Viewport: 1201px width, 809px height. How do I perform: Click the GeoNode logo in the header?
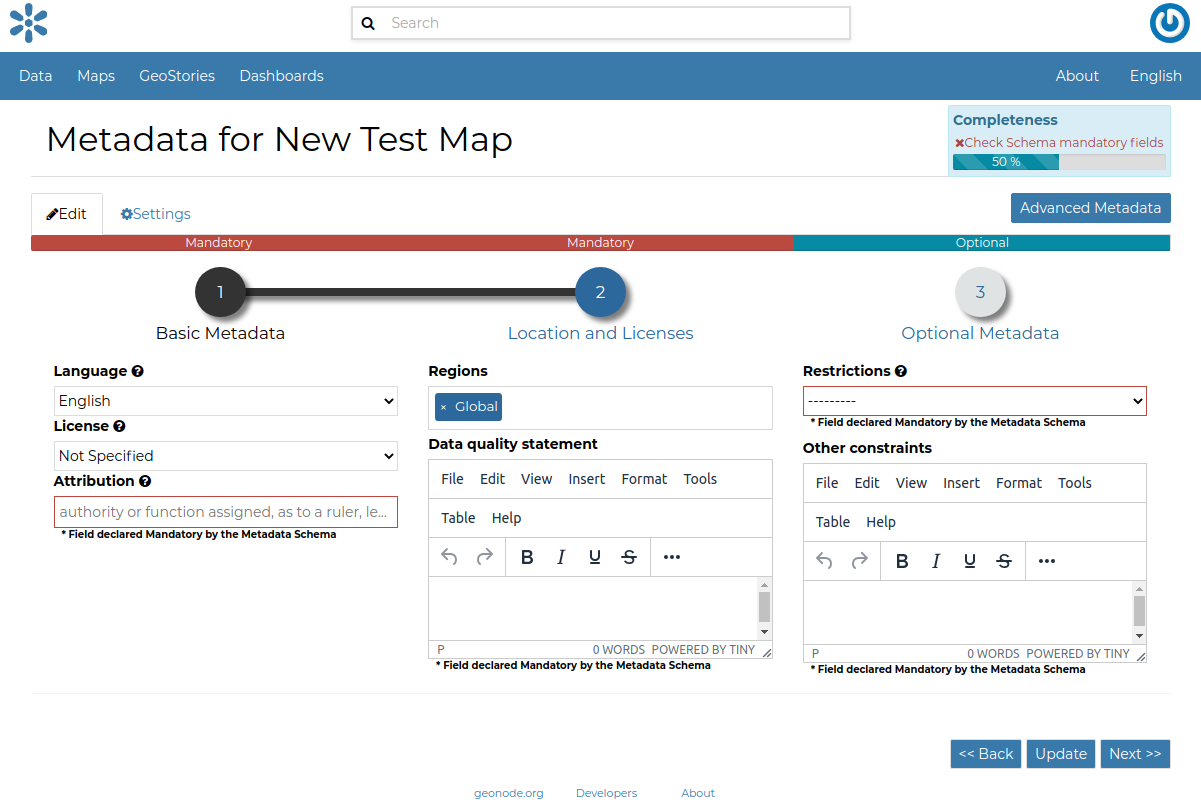[x=28, y=23]
